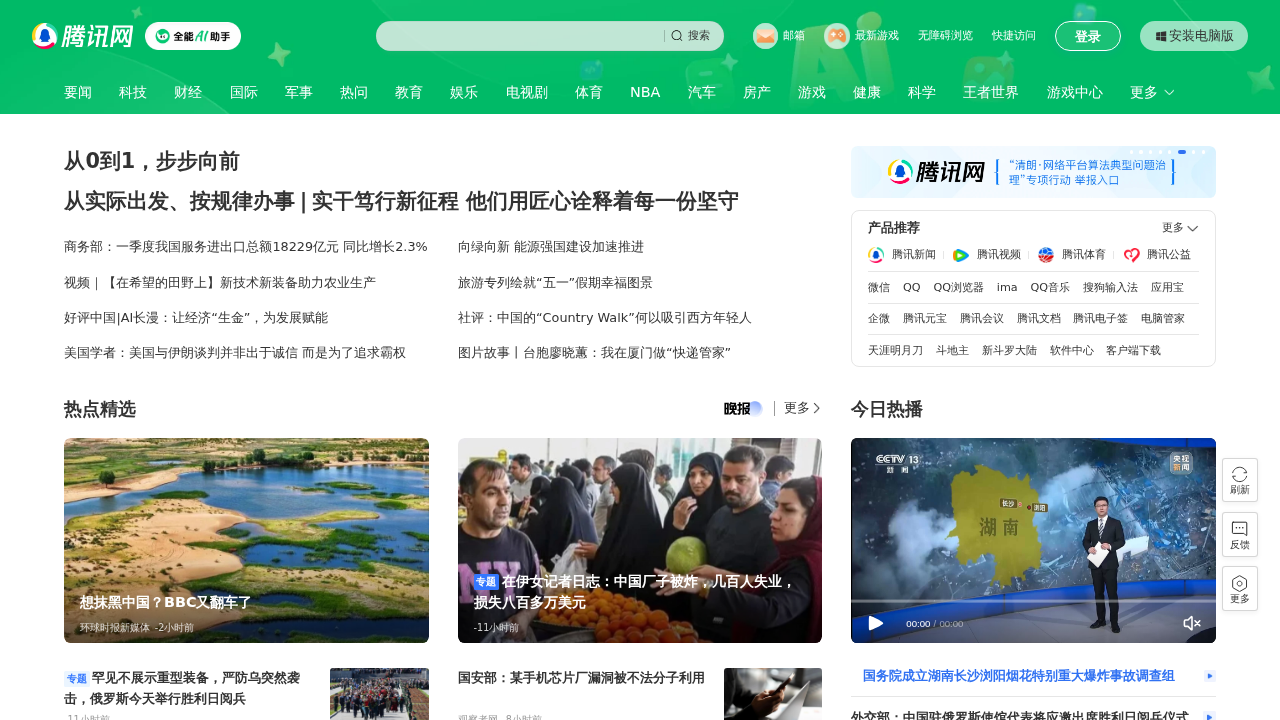1280x720 pixels.
Task: Open 国务院成立湖南长沙浏阳 headline
Action: (1018, 676)
